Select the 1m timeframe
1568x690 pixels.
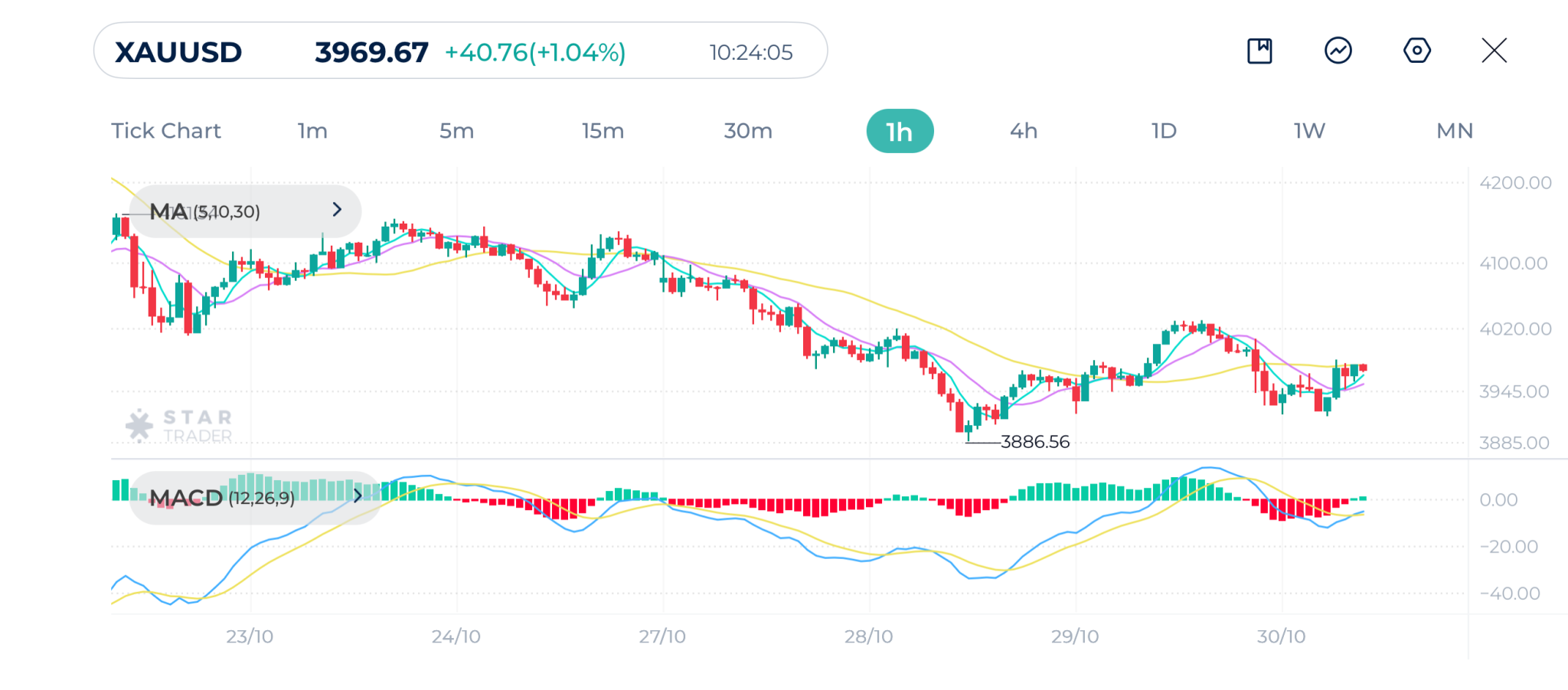click(312, 131)
